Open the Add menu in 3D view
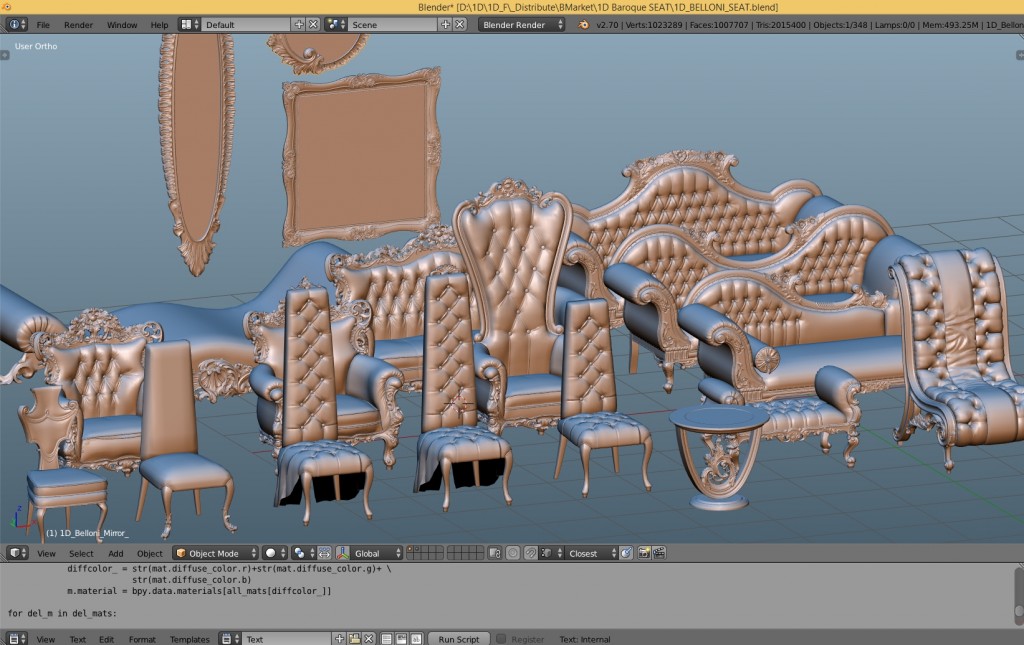Viewport: 1024px width, 645px height. point(115,552)
